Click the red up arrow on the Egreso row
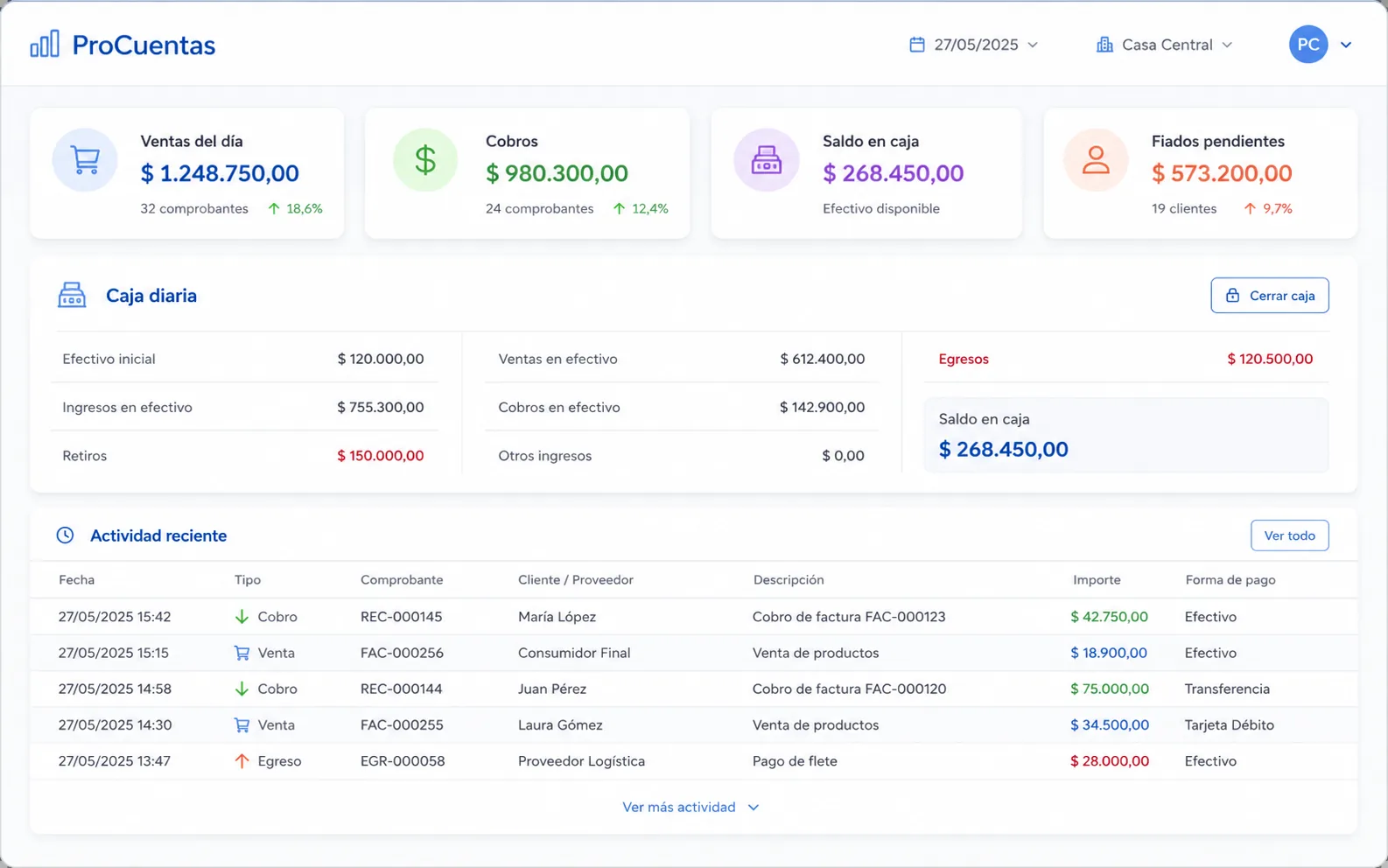Image resolution: width=1388 pixels, height=868 pixels. (242, 761)
